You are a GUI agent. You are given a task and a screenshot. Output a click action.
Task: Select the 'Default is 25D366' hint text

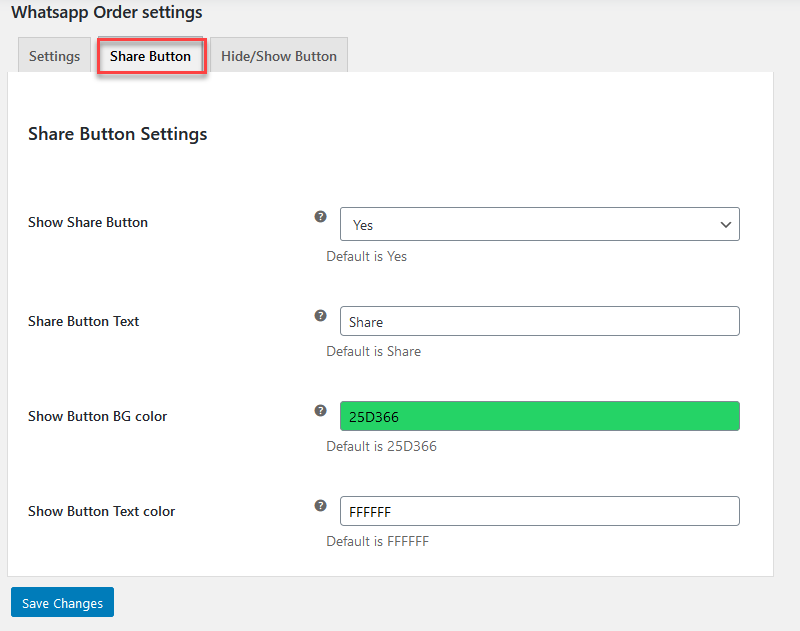pyautogui.click(x=382, y=446)
